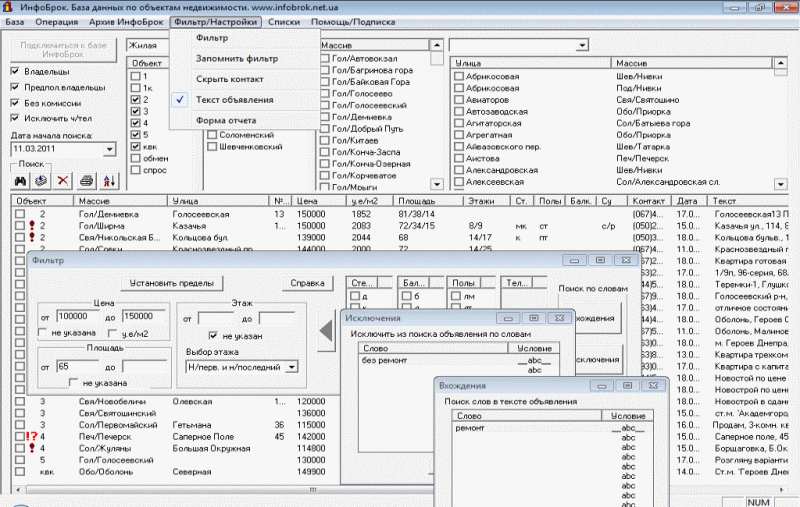Check the Гол/Китаев массив checkbox
This screenshot has width=800, height=507.
pyautogui.click(x=324, y=140)
